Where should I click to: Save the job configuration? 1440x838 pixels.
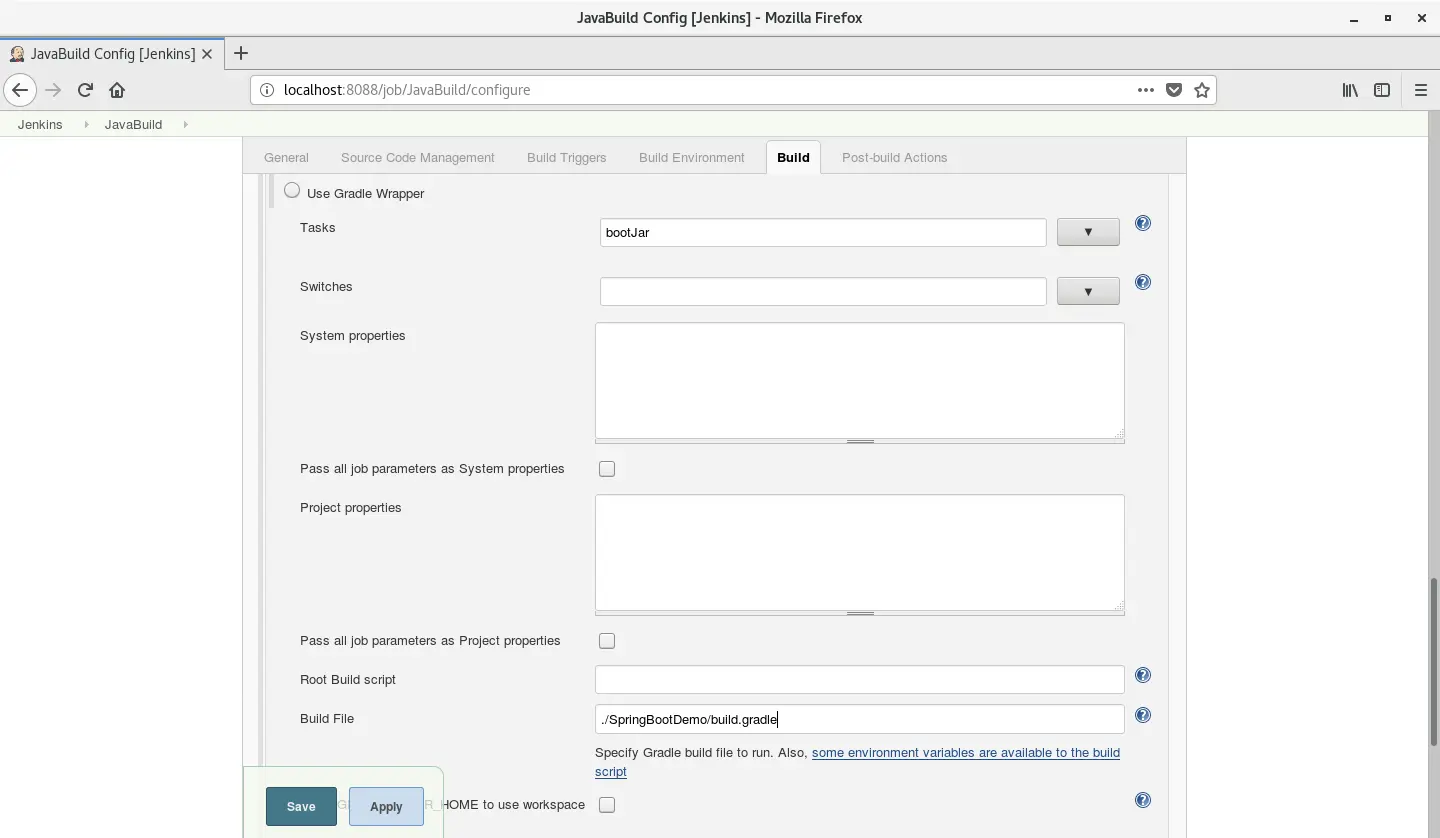tap(301, 807)
